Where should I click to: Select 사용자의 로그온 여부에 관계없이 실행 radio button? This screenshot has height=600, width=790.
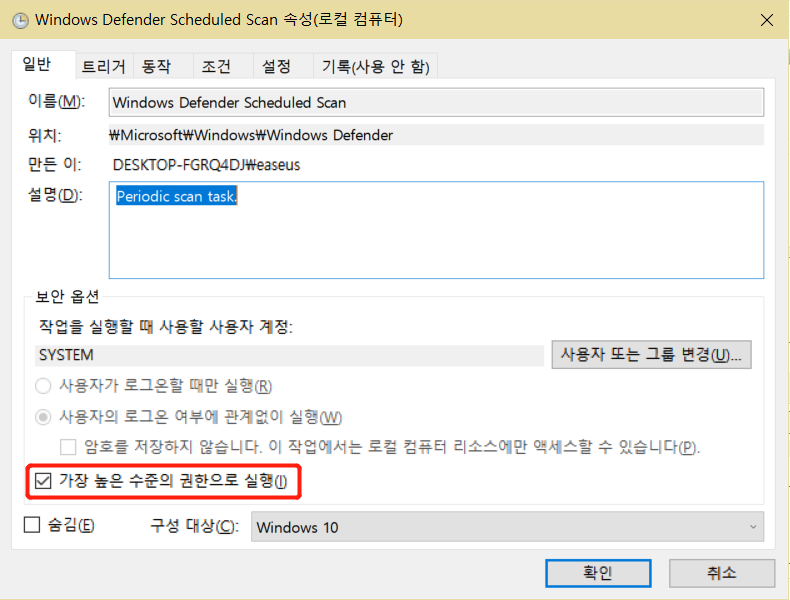click(x=43, y=417)
